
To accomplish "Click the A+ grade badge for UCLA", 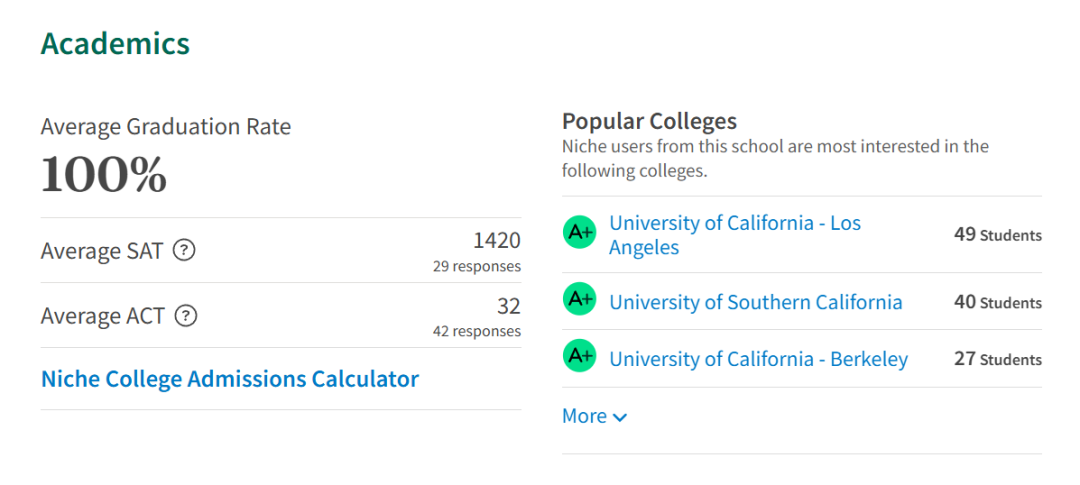I will tap(579, 232).
